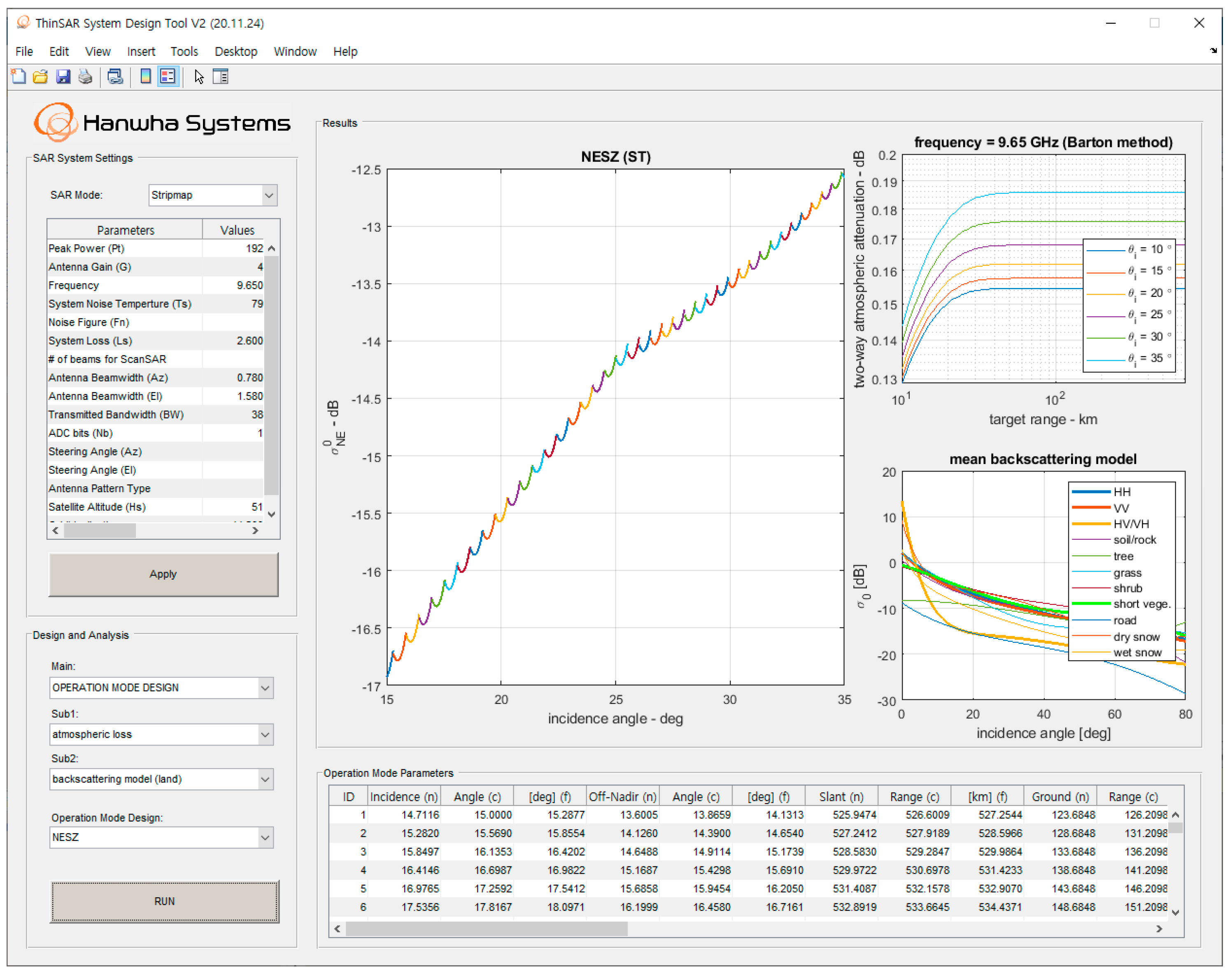Click the Link Plot icon
The image size is (1232, 980).
tap(115, 77)
